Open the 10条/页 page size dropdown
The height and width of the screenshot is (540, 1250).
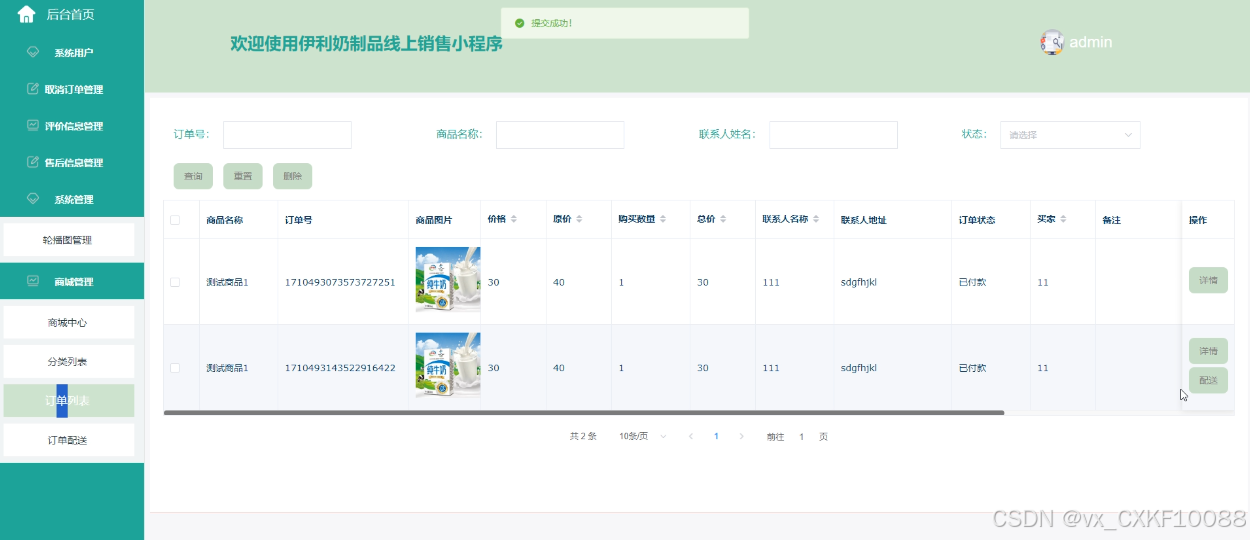tap(643, 436)
